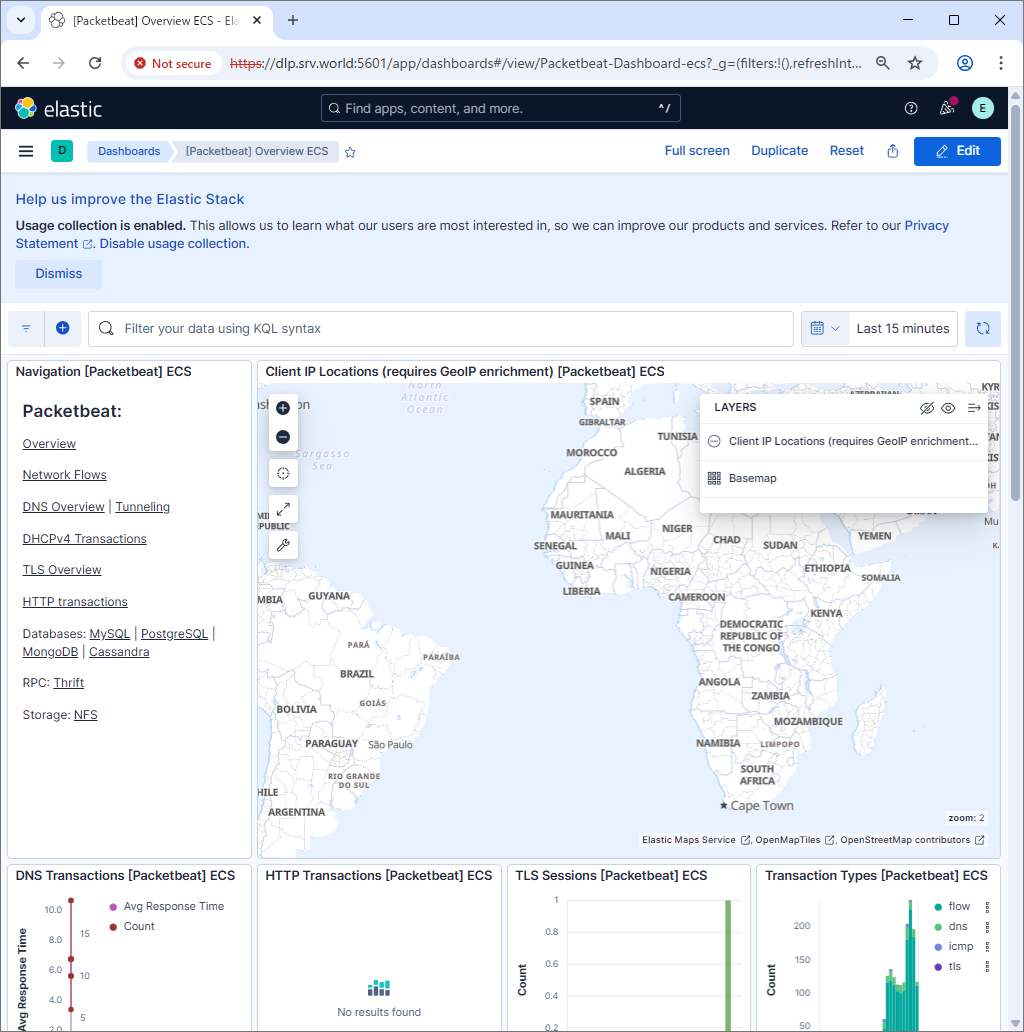Image resolution: width=1024 pixels, height=1032 pixels.
Task: Zoom out on the map
Action: [x=283, y=437]
